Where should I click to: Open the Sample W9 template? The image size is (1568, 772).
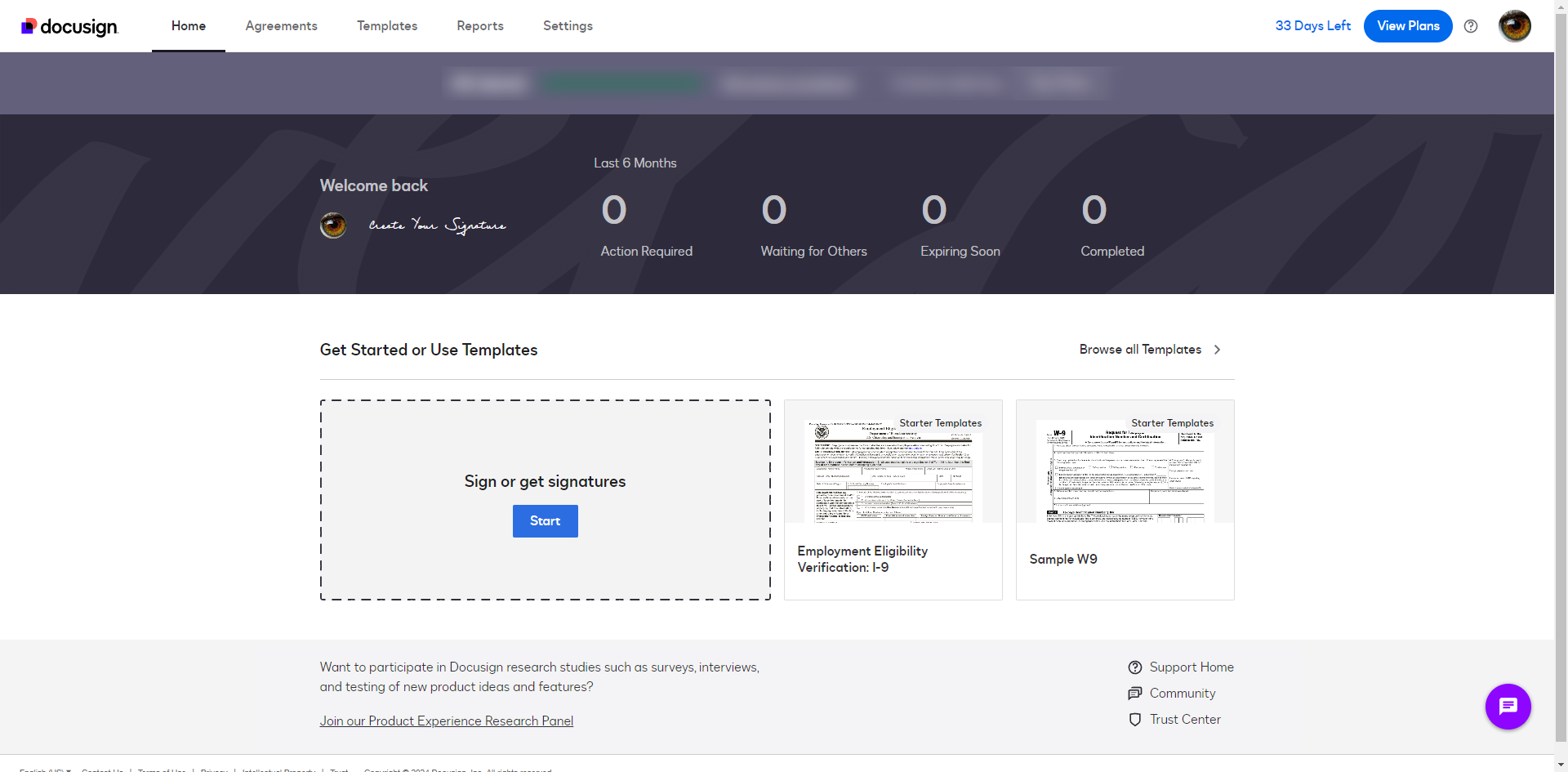[1125, 500]
